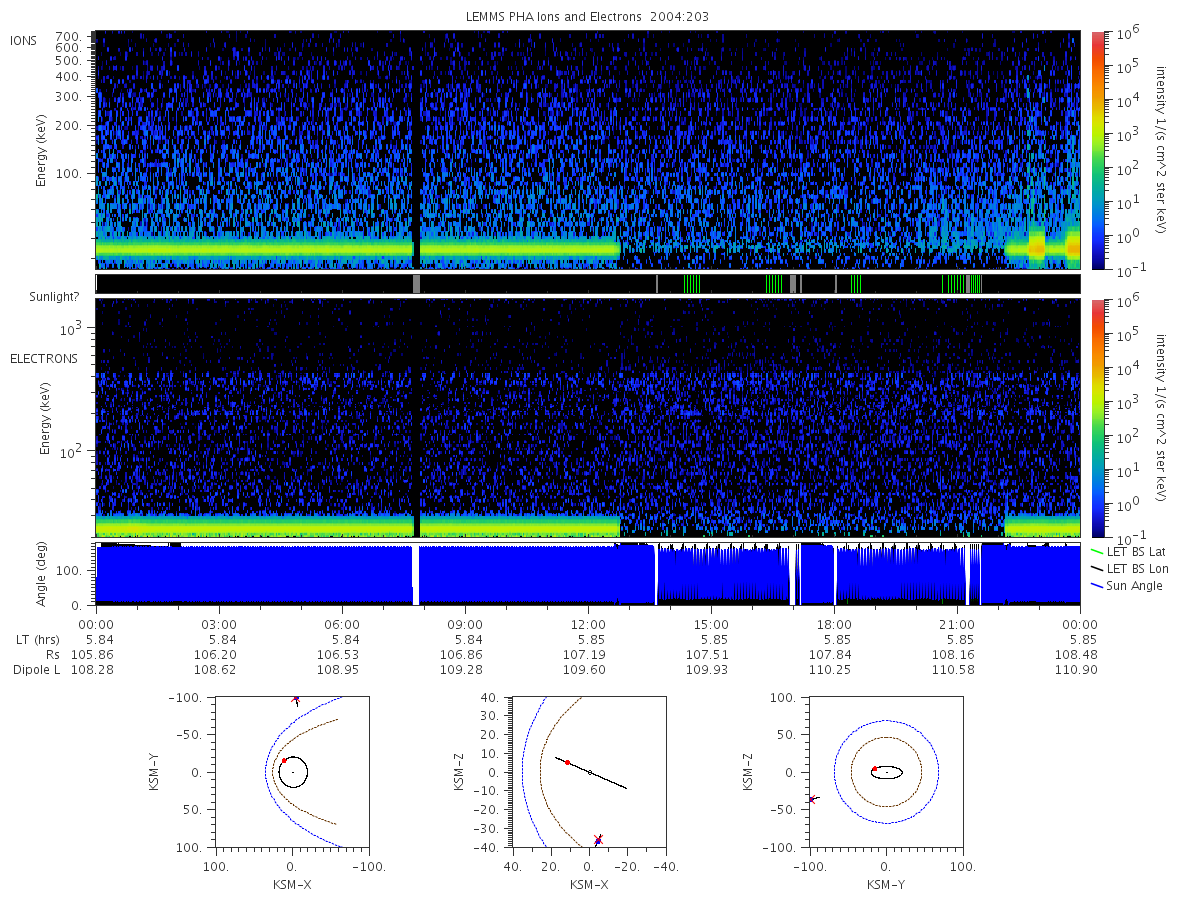Click the KSM-Y vs KSM-Z orbit plot
The width and height of the screenshot is (1200, 900).
(x=886, y=772)
